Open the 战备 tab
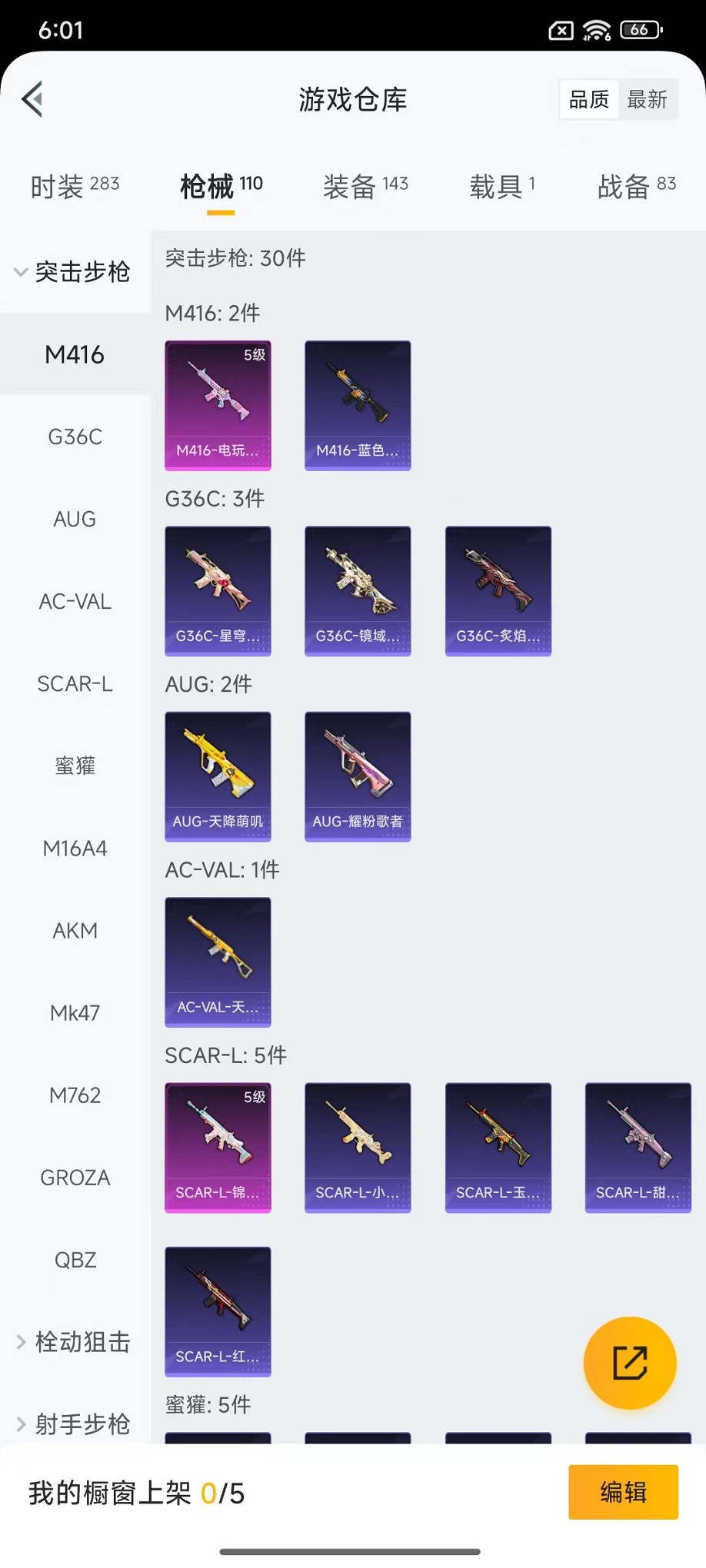 637,186
